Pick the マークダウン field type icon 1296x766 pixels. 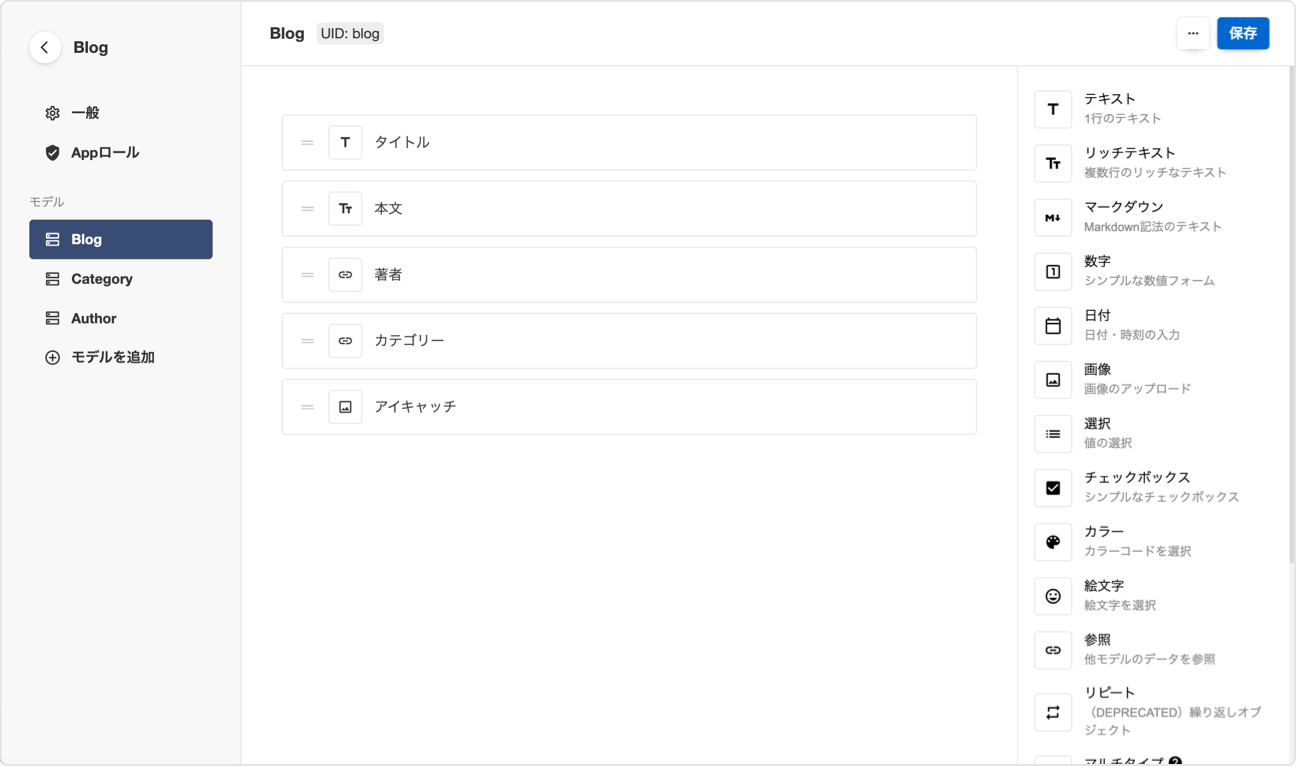point(1053,217)
